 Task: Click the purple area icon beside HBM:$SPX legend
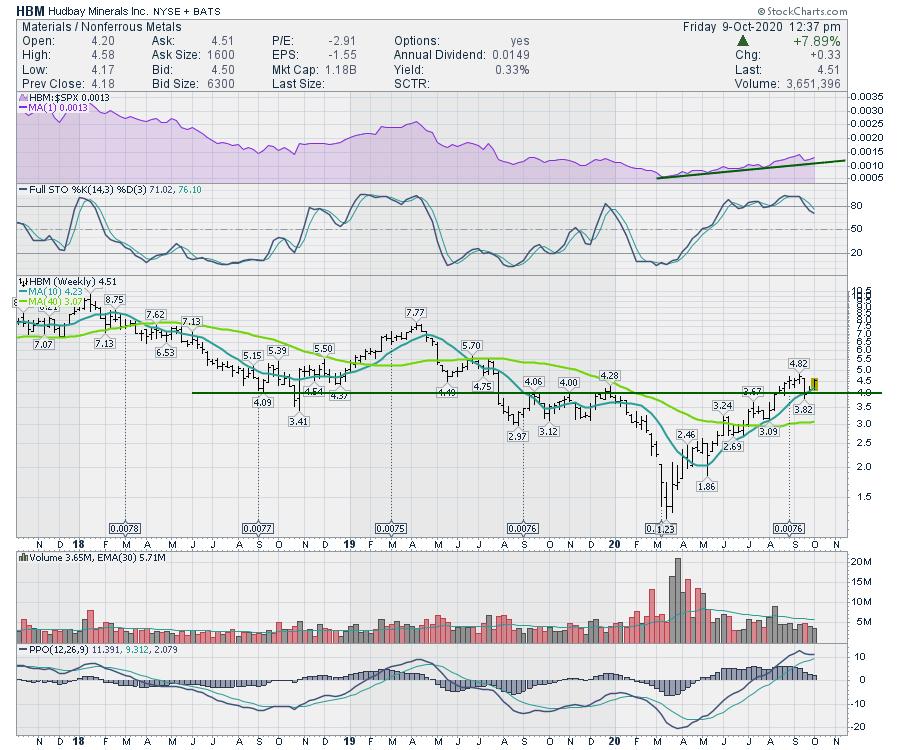coord(24,98)
